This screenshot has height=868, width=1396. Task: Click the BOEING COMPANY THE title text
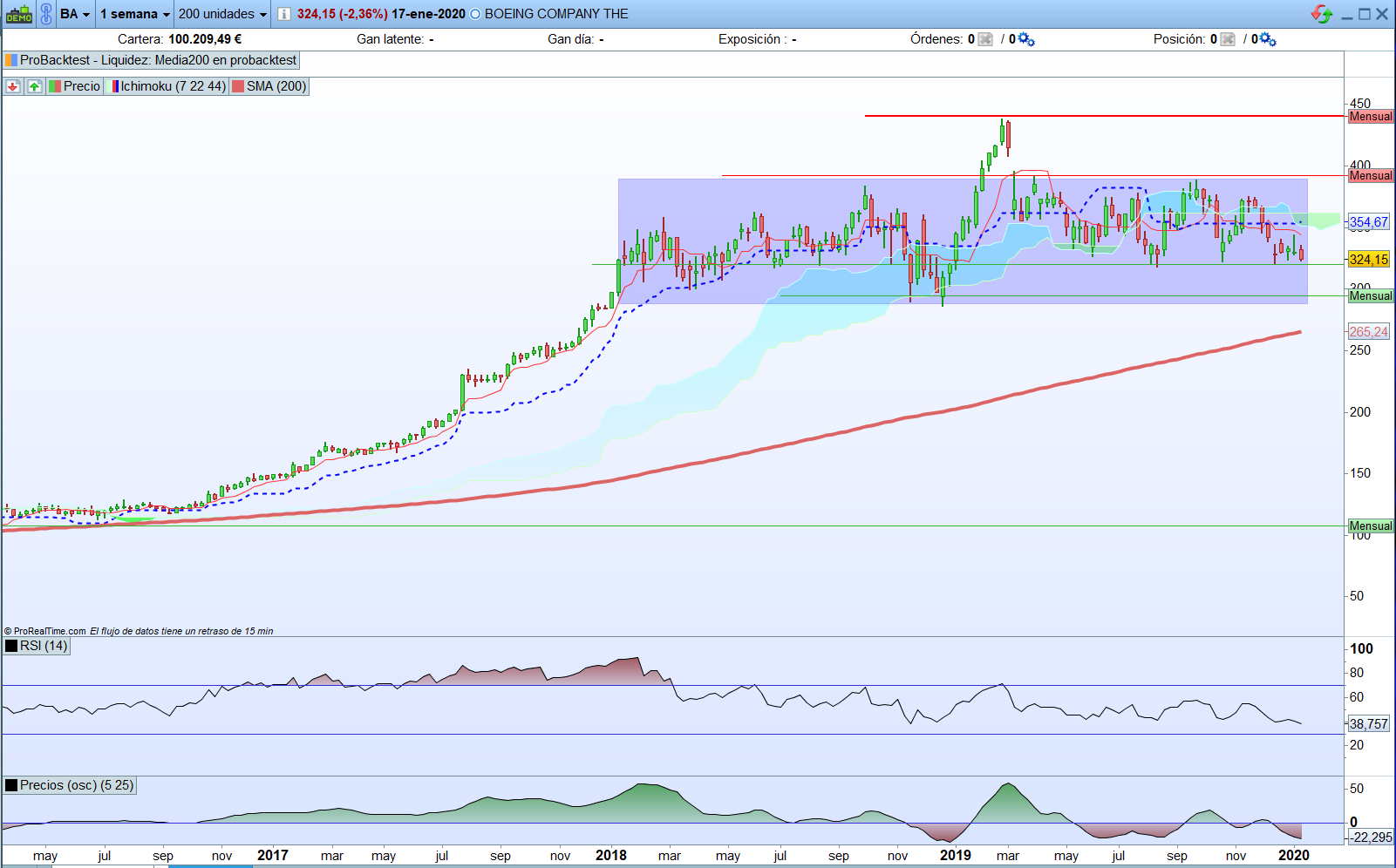(556, 14)
